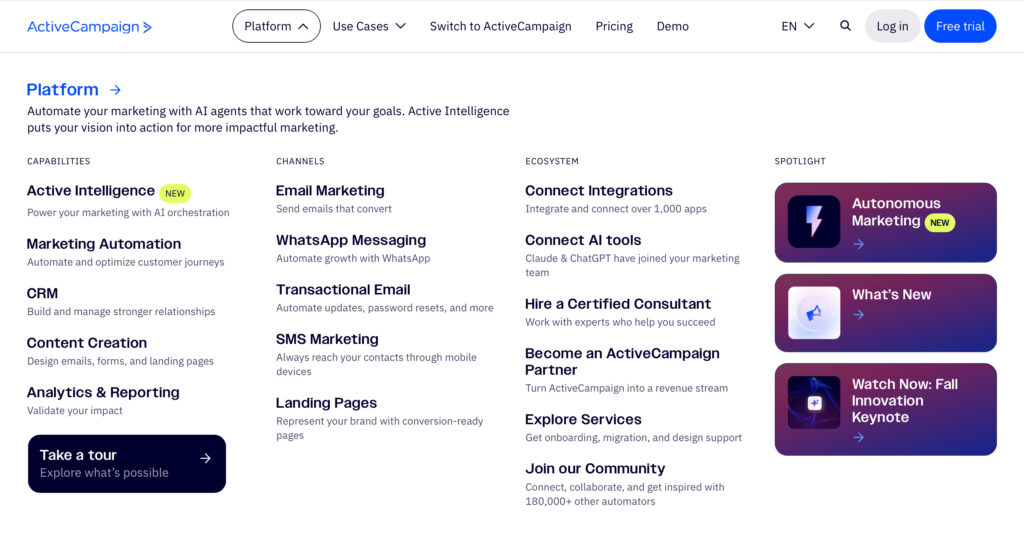Click 'Claude & ChatGPT have joined' description
The image size is (1024, 533).
click(632, 265)
